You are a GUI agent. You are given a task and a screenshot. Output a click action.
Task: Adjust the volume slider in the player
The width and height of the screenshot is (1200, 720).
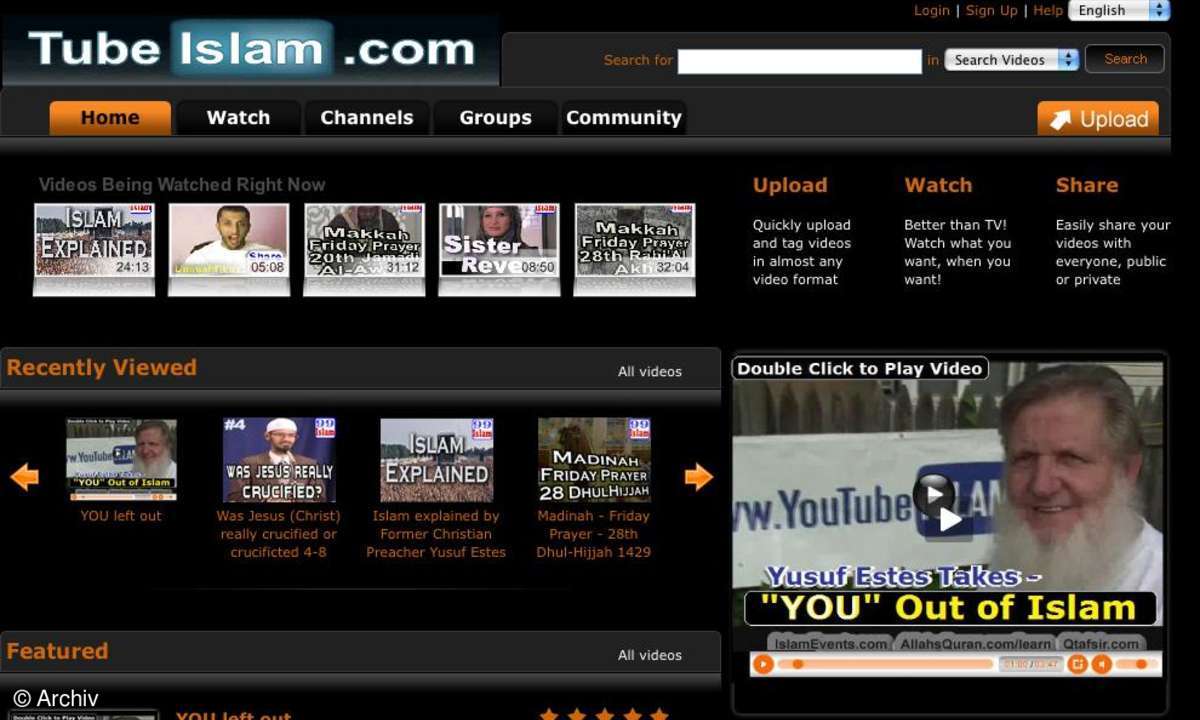coord(1139,664)
